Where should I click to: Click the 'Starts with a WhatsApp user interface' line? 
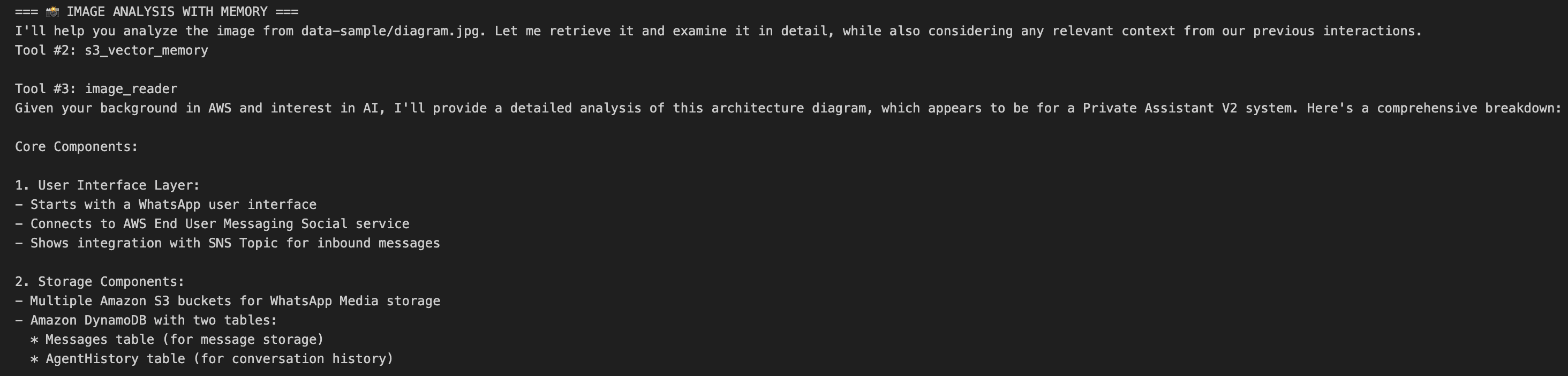tap(174, 205)
